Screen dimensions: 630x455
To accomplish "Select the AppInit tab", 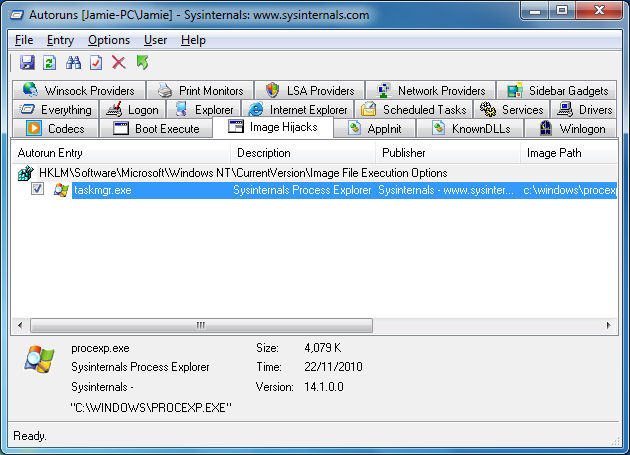I will tap(374, 129).
